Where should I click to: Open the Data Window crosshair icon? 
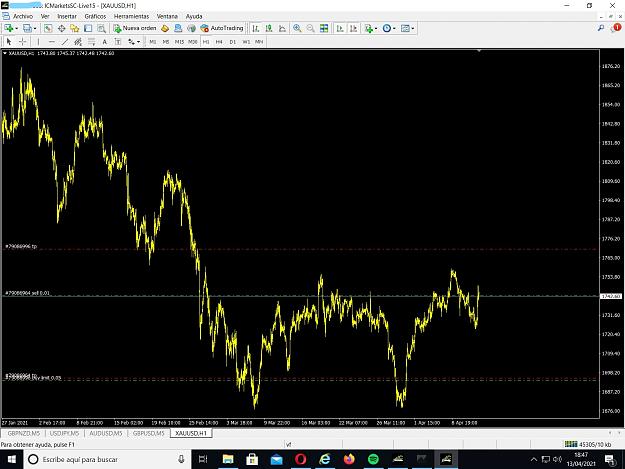61,28
